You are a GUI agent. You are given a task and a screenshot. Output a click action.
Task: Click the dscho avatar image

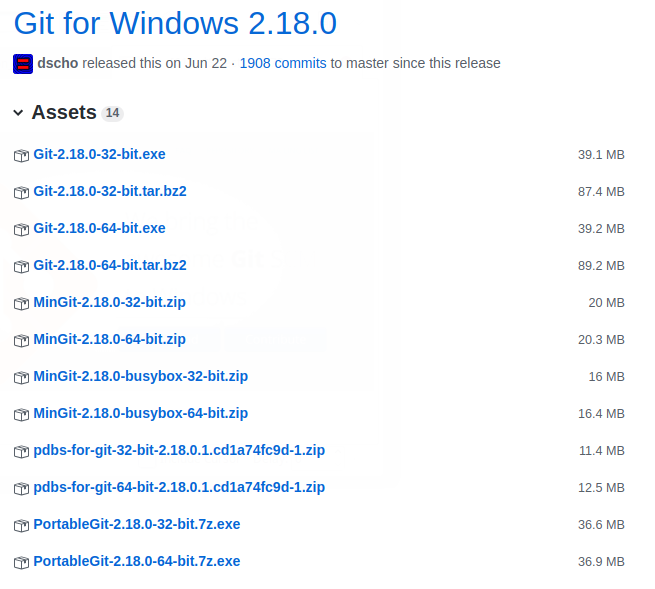23,64
